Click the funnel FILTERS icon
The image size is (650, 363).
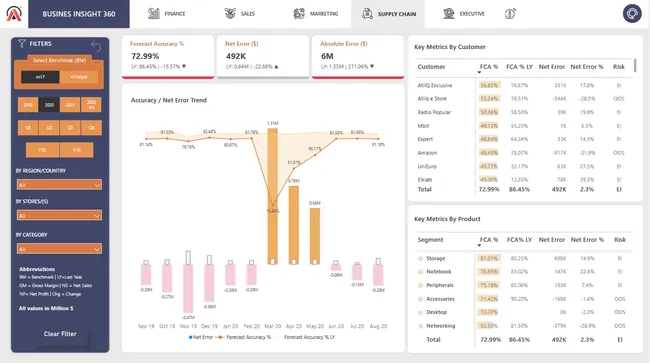22,44
